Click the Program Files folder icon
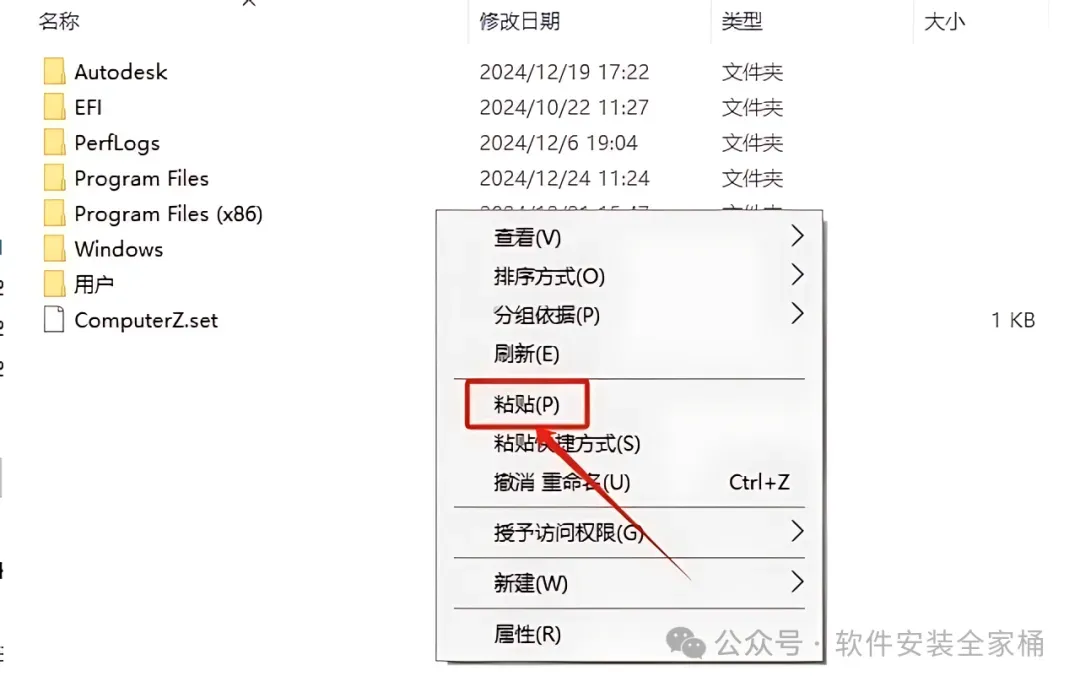Screen dimensions: 1080x687 coord(54,178)
